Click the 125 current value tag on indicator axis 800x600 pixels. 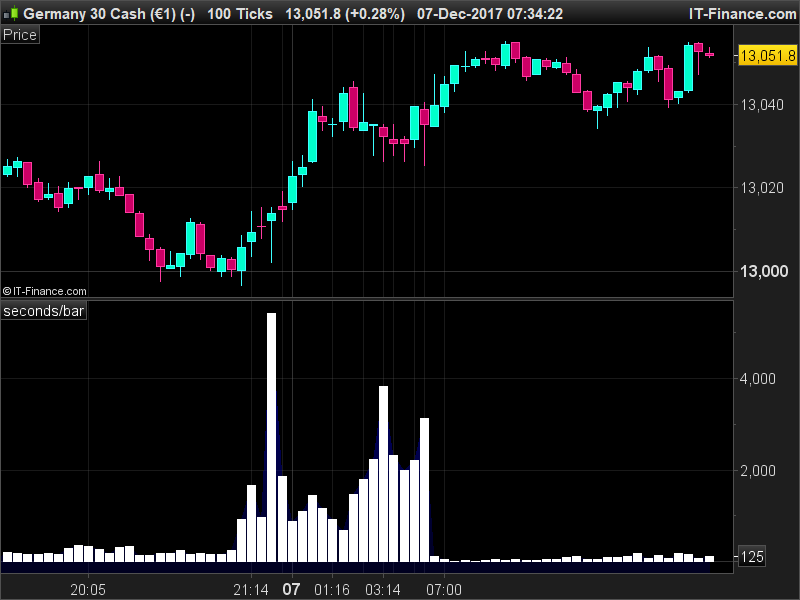point(752,557)
